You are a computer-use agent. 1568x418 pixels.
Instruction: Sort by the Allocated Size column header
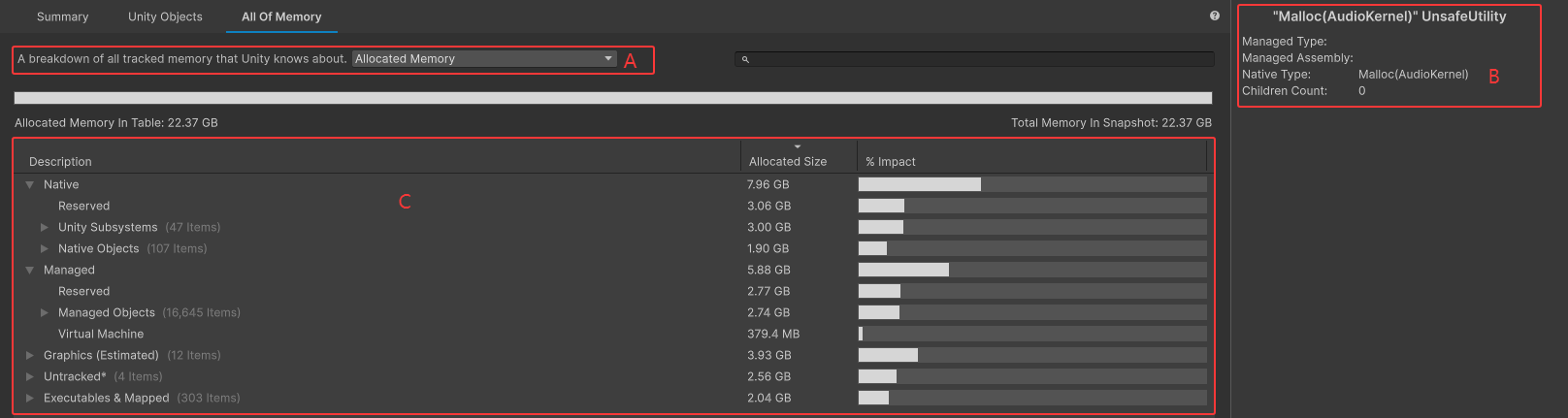pos(788,161)
